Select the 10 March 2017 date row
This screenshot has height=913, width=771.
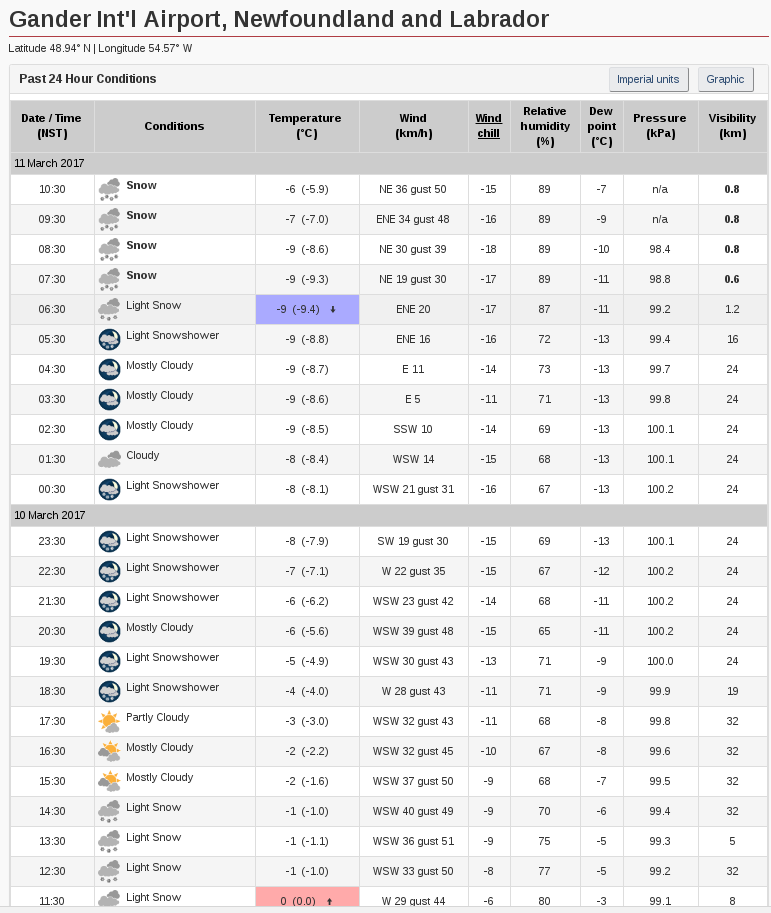click(x=388, y=515)
